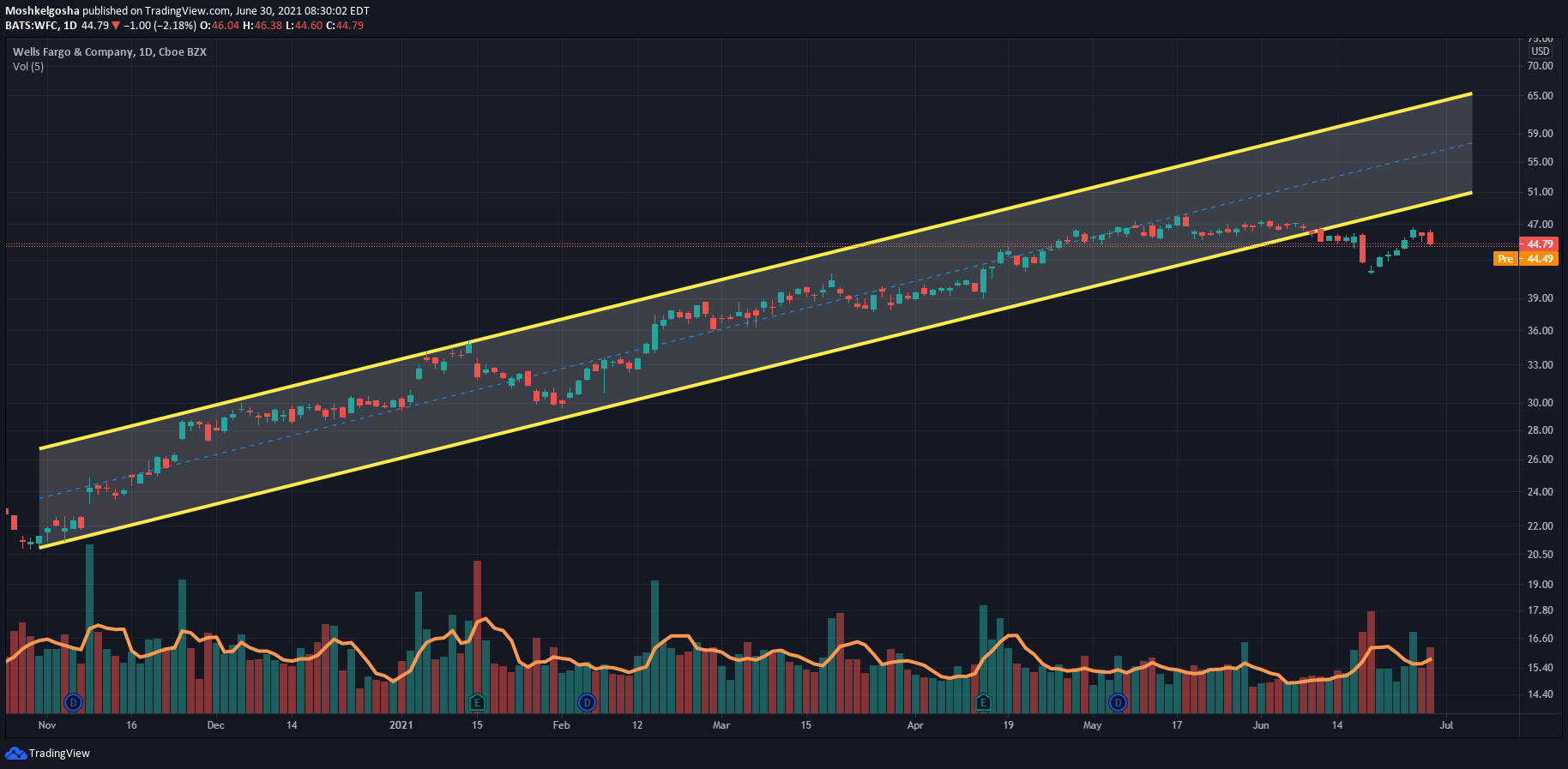Open dividend marker in early February
The width and height of the screenshot is (1568, 769).
[x=587, y=703]
